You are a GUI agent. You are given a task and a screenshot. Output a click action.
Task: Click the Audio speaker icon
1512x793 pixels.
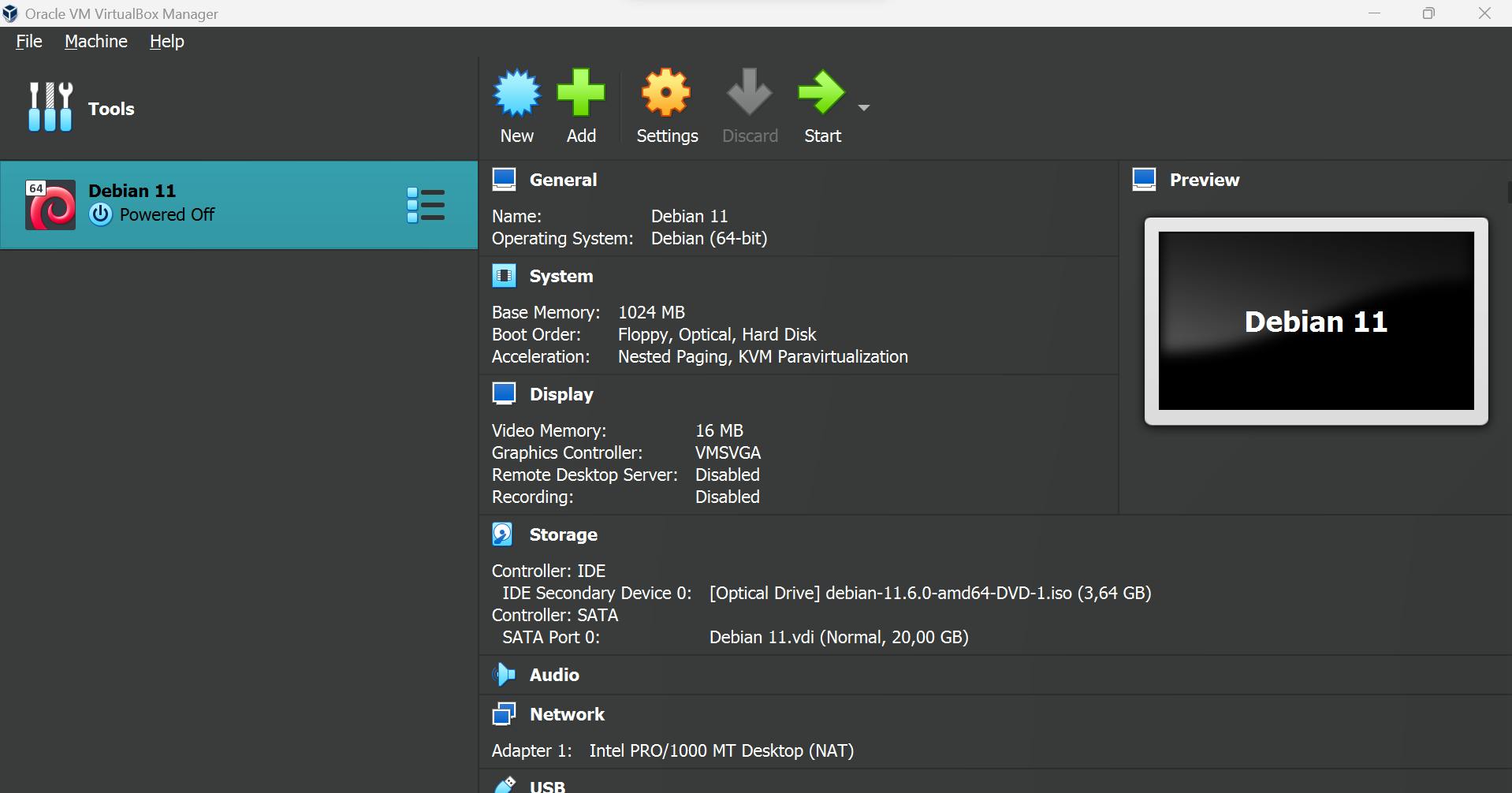click(503, 674)
